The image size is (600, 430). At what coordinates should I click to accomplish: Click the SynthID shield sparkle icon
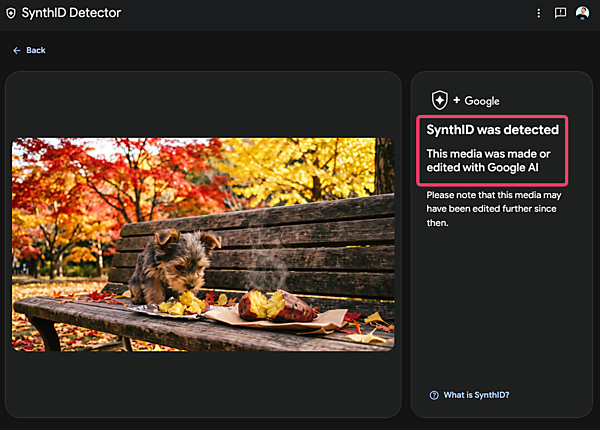[440, 100]
